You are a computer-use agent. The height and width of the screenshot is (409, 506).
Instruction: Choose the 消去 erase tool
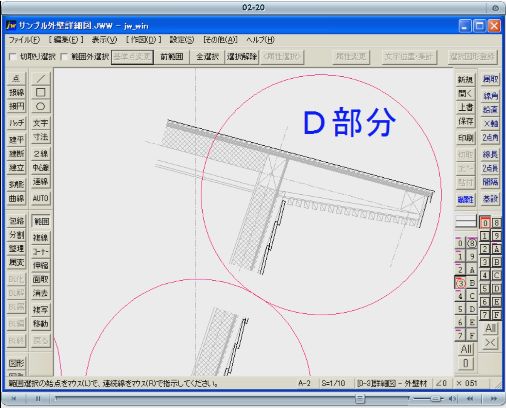(40, 293)
